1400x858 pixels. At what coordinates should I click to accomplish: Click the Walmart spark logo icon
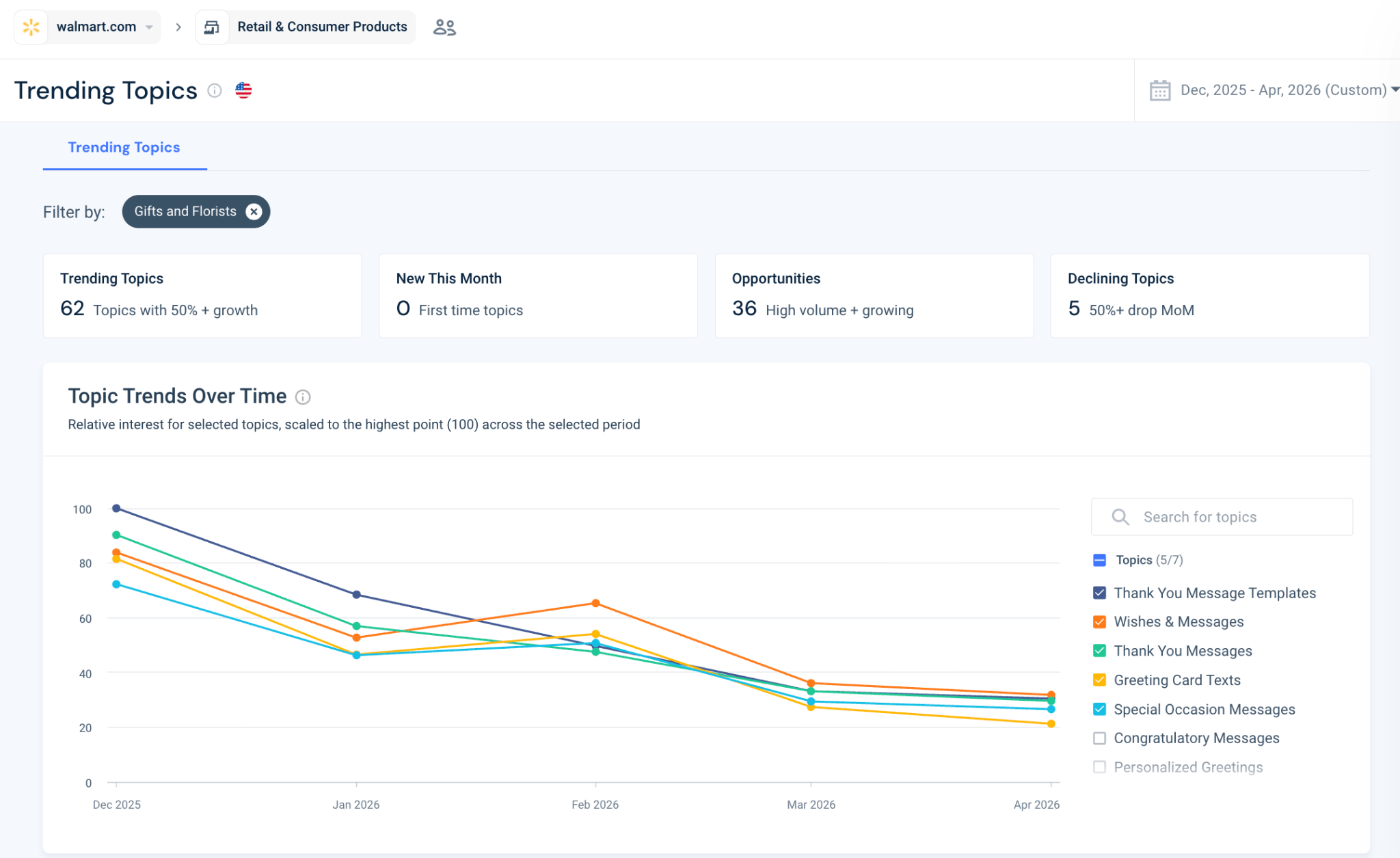(31, 27)
